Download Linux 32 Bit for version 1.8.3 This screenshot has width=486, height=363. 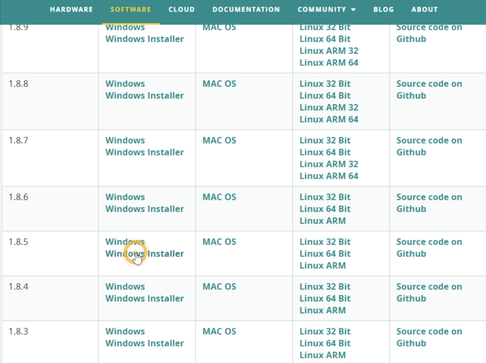[x=325, y=332]
